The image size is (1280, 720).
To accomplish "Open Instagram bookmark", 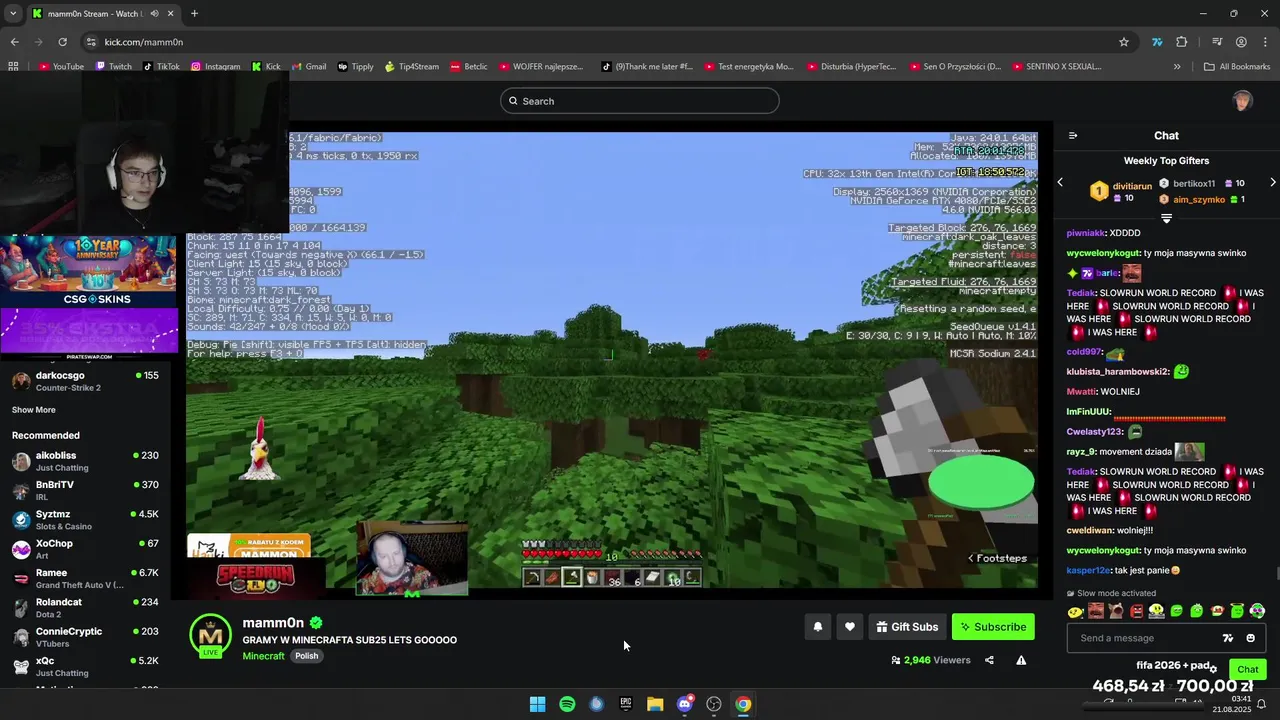I will pyautogui.click(x=215, y=66).
